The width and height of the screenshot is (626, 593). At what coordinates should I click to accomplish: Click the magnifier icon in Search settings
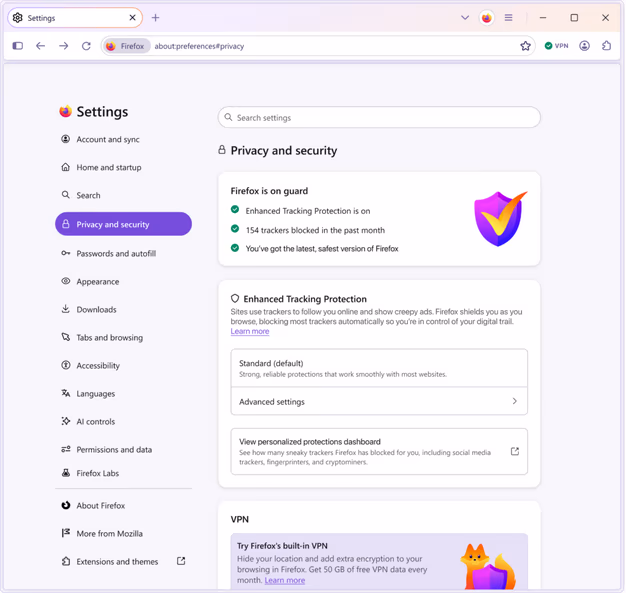click(228, 117)
